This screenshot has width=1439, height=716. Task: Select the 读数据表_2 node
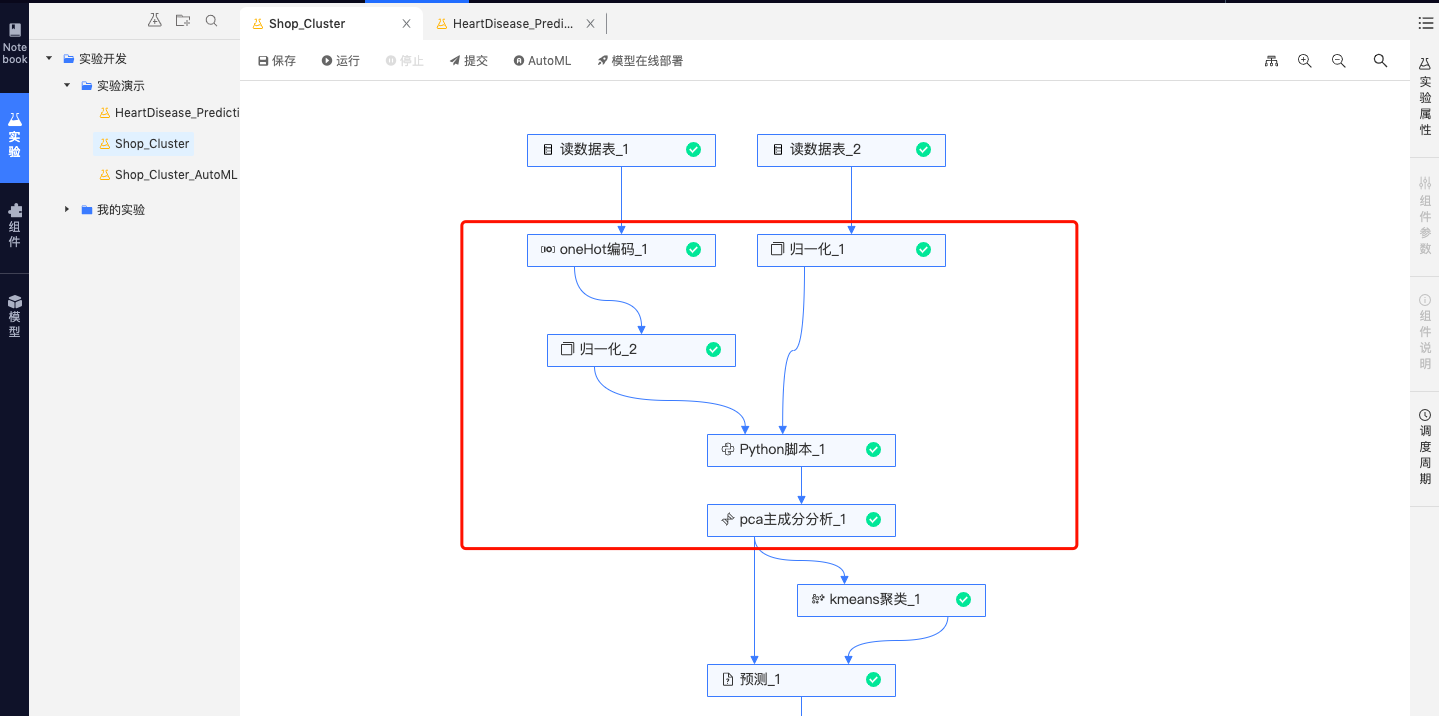(x=851, y=150)
